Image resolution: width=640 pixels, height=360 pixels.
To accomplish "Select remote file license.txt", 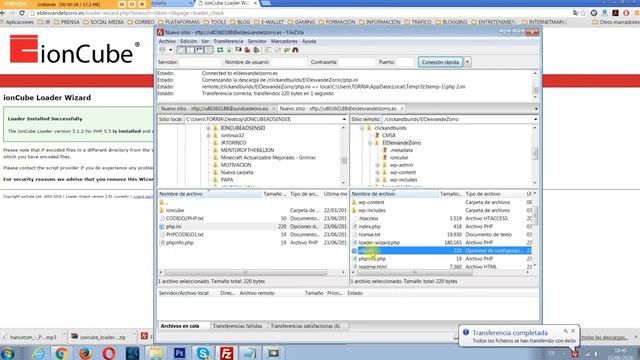I will point(369,235).
